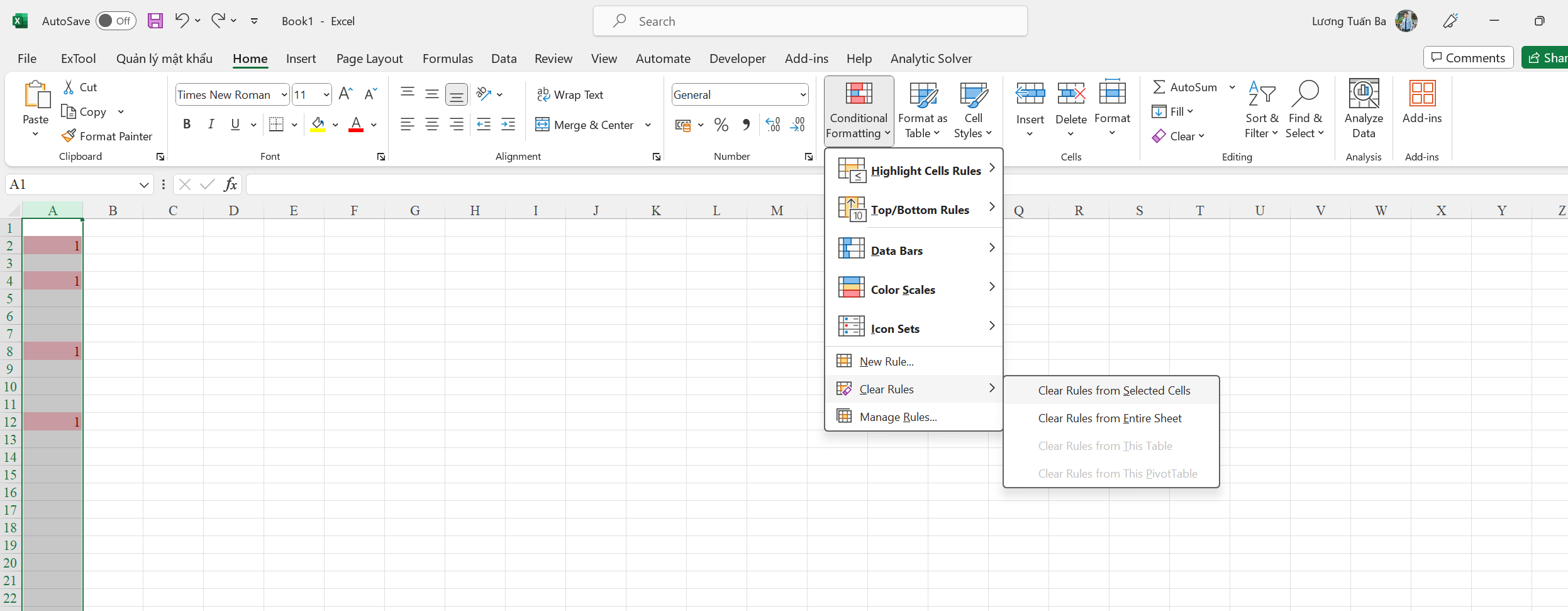Click the Merge & Center icon
This screenshot has height=611, width=1568.
click(542, 125)
